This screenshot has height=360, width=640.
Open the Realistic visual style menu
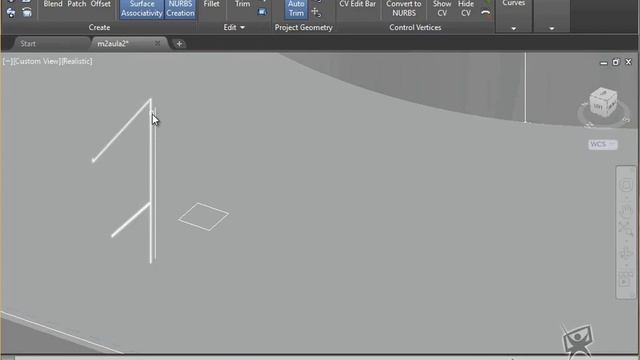click(77, 61)
